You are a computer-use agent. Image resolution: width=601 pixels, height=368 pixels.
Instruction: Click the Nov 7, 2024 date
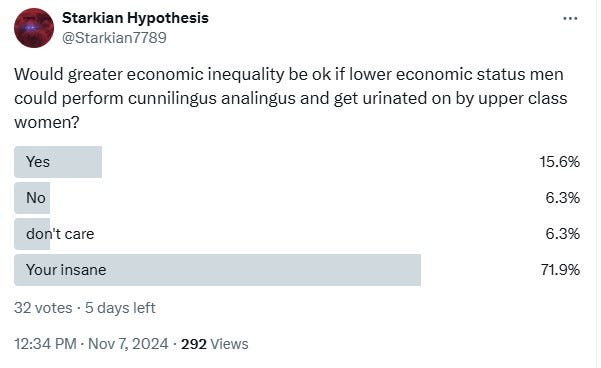pyautogui.click(x=128, y=344)
